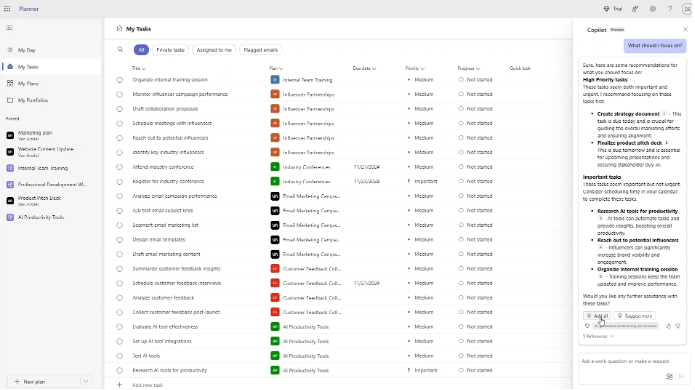Click thumbs down icon on Copilot response
The image size is (695, 390).
(678, 326)
